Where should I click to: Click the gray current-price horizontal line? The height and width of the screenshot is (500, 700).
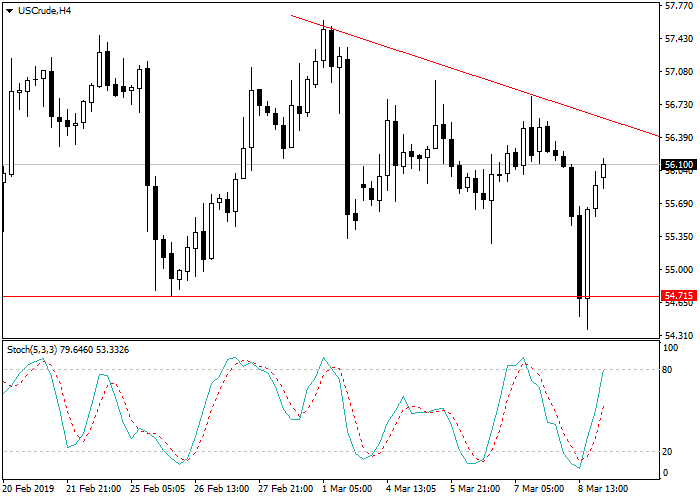pyautogui.click(x=330, y=165)
